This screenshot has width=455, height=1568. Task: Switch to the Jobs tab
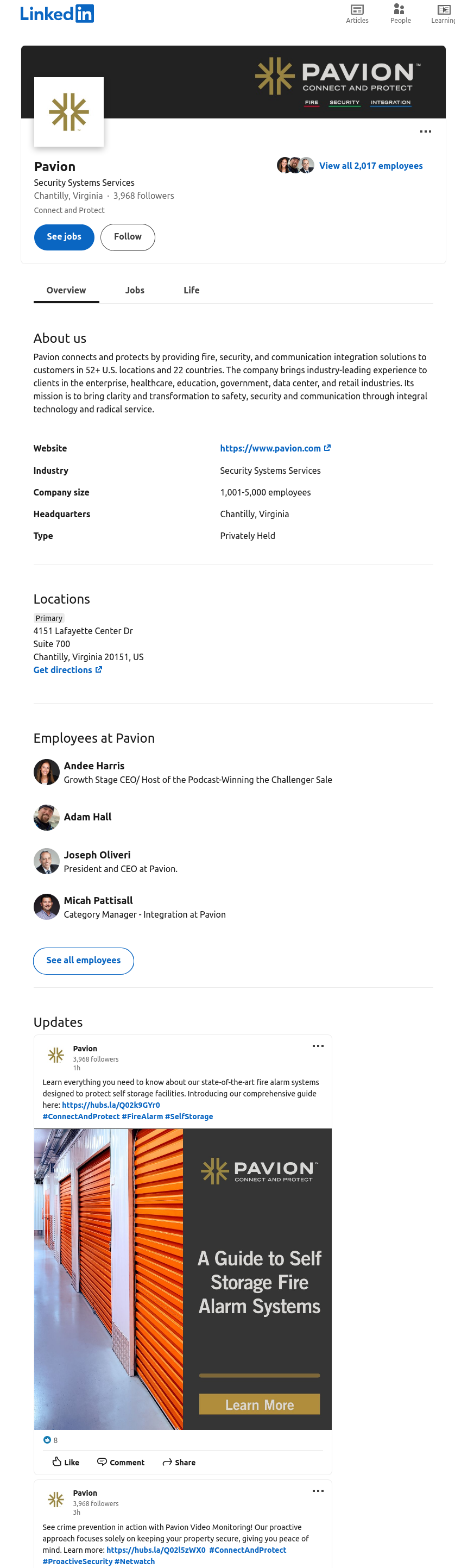point(135,290)
